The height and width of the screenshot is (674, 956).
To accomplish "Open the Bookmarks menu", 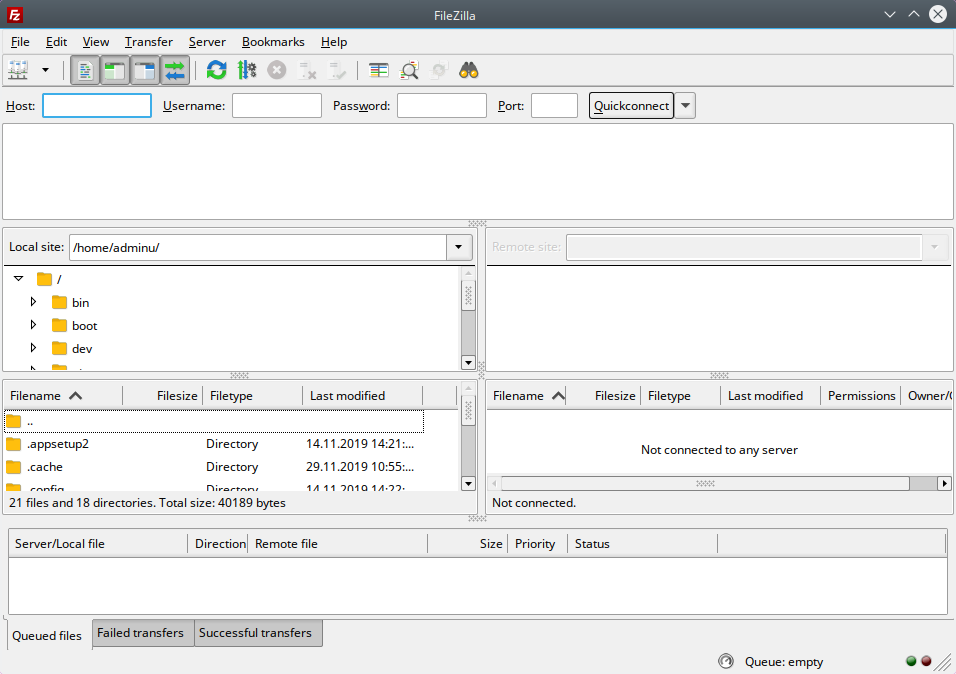I will click(x=273, y=42).
